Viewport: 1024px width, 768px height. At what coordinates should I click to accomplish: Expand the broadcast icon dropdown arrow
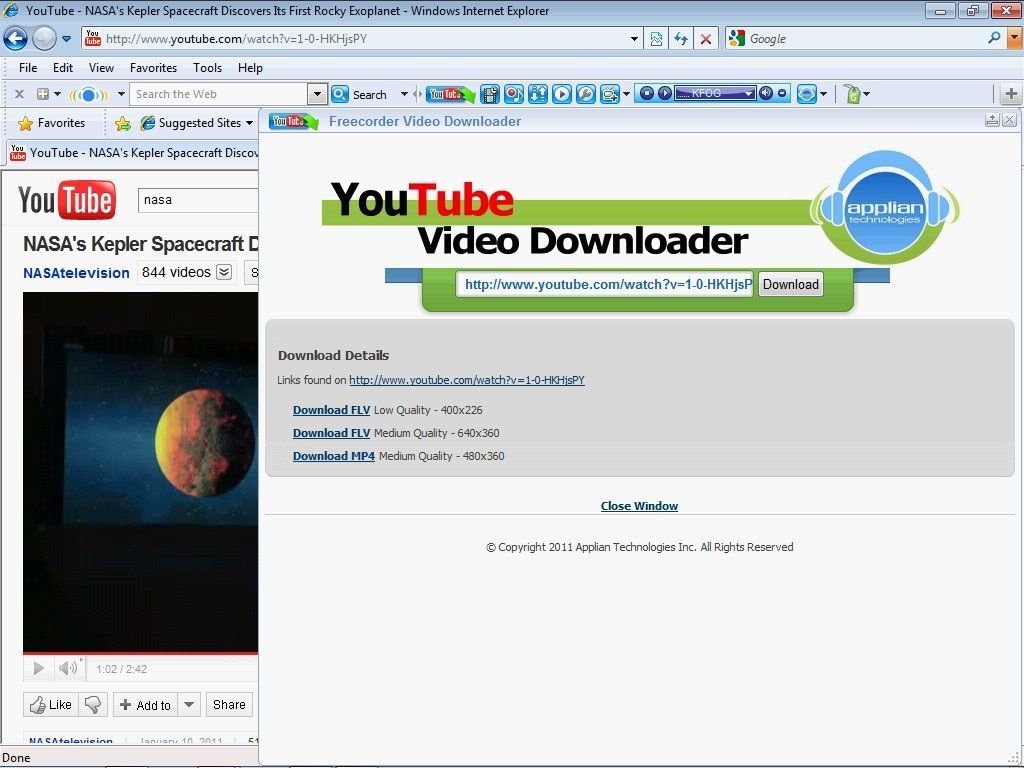[x=121, y=94]
